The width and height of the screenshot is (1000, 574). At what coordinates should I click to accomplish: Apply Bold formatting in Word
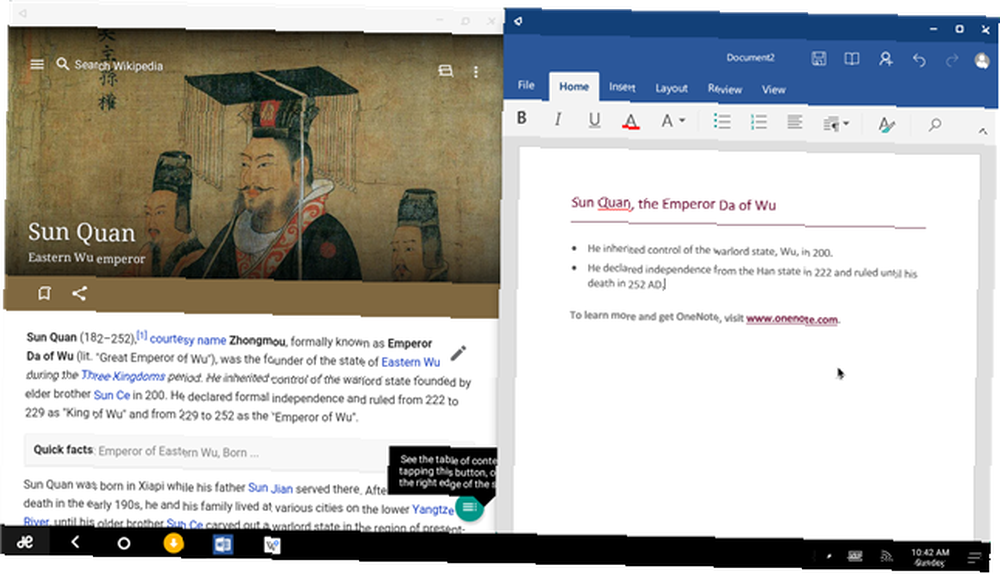pos(522,118)
